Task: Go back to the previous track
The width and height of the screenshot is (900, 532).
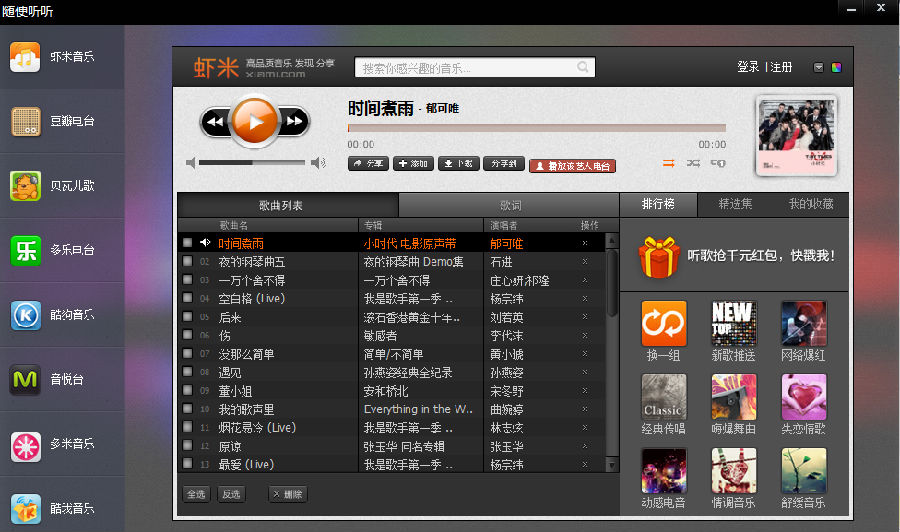Action: (x=215, y=122)
